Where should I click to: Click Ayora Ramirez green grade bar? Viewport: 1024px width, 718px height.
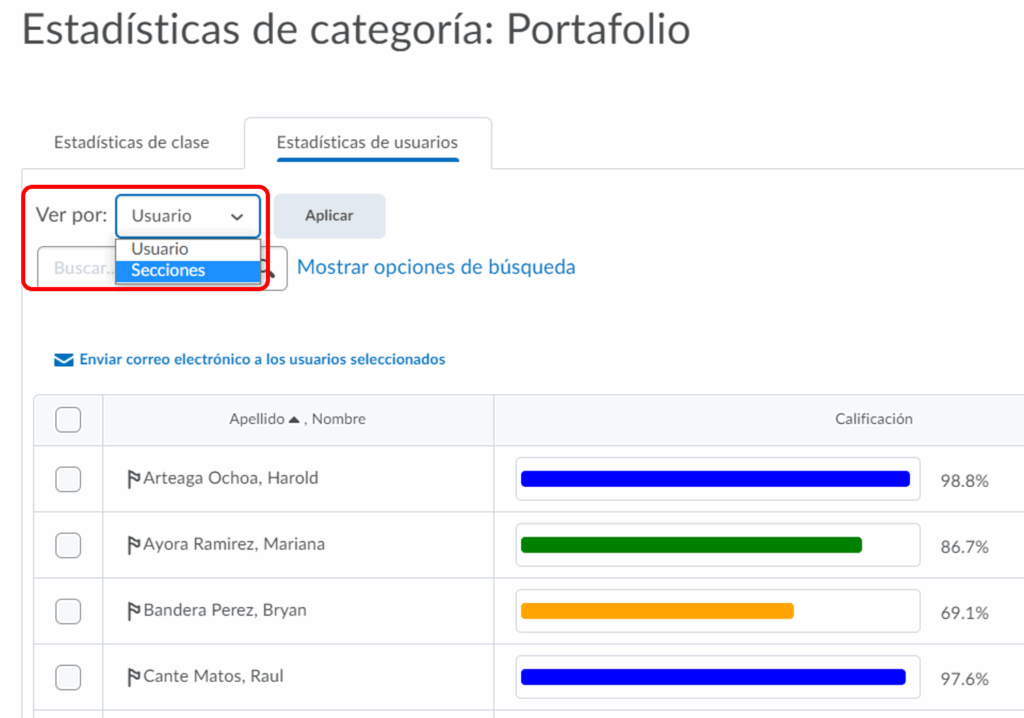(x=691, y=545)
